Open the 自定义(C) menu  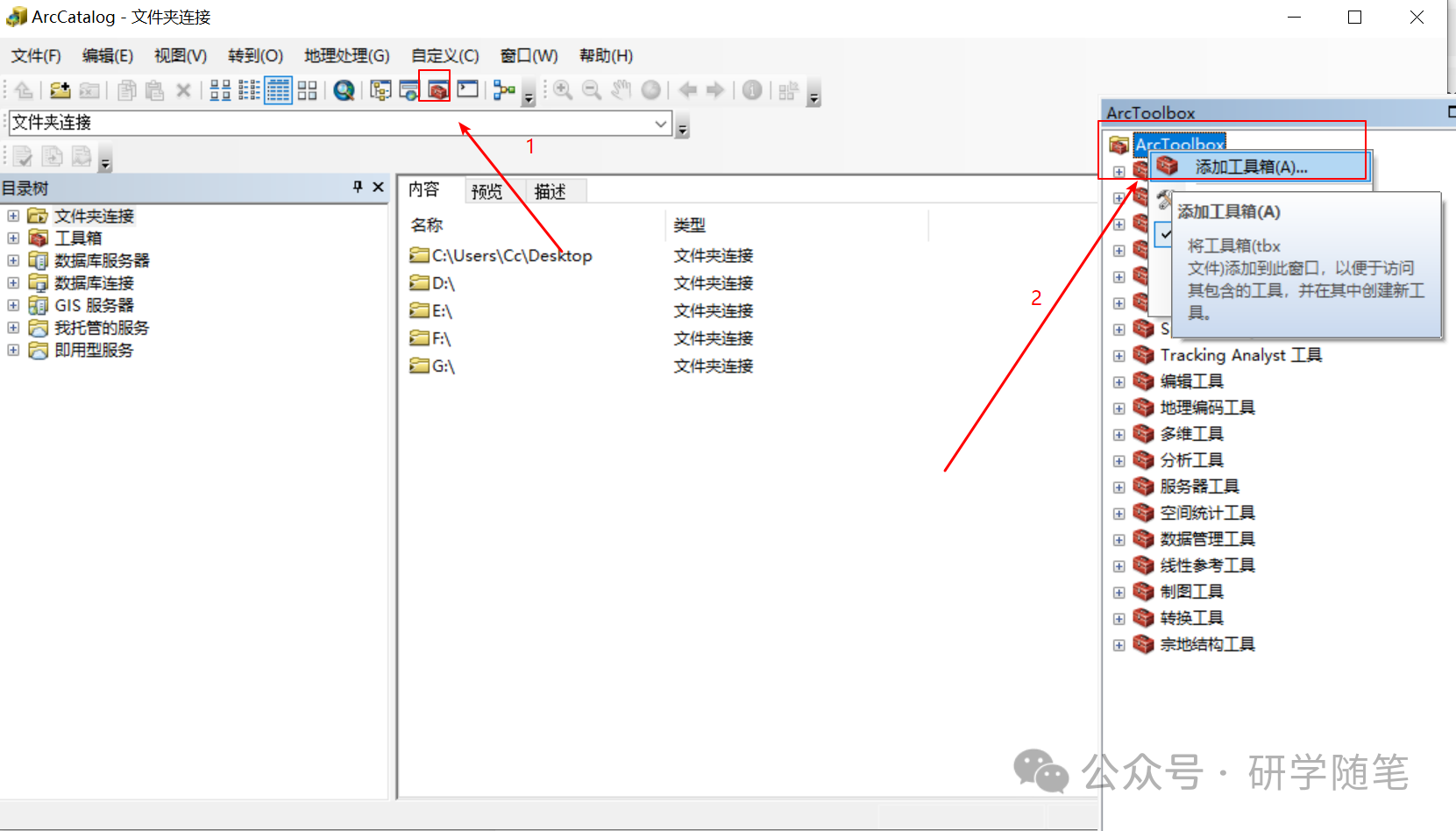coord(445,56)
